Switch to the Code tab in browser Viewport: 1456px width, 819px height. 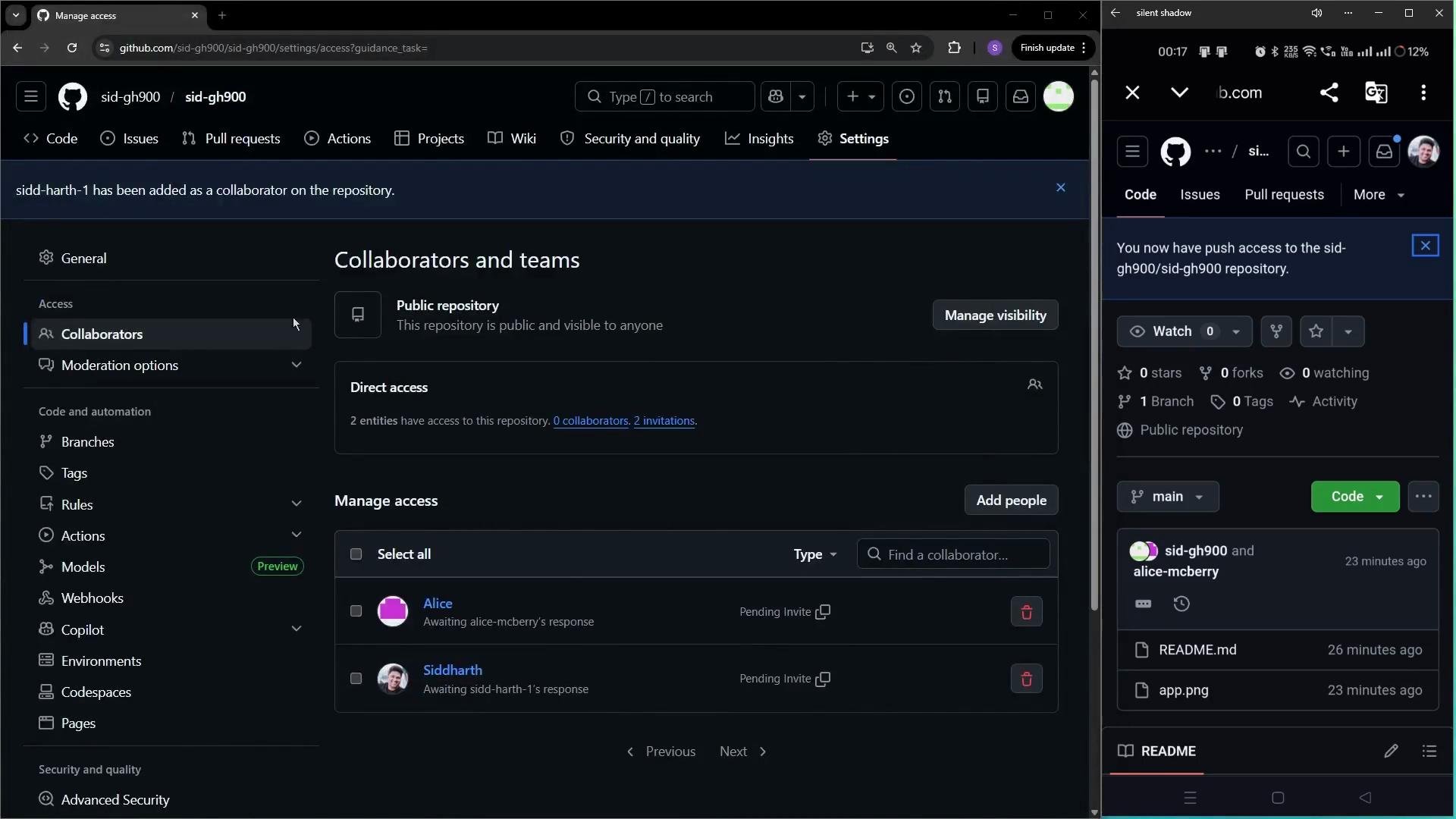click(51, 139)
